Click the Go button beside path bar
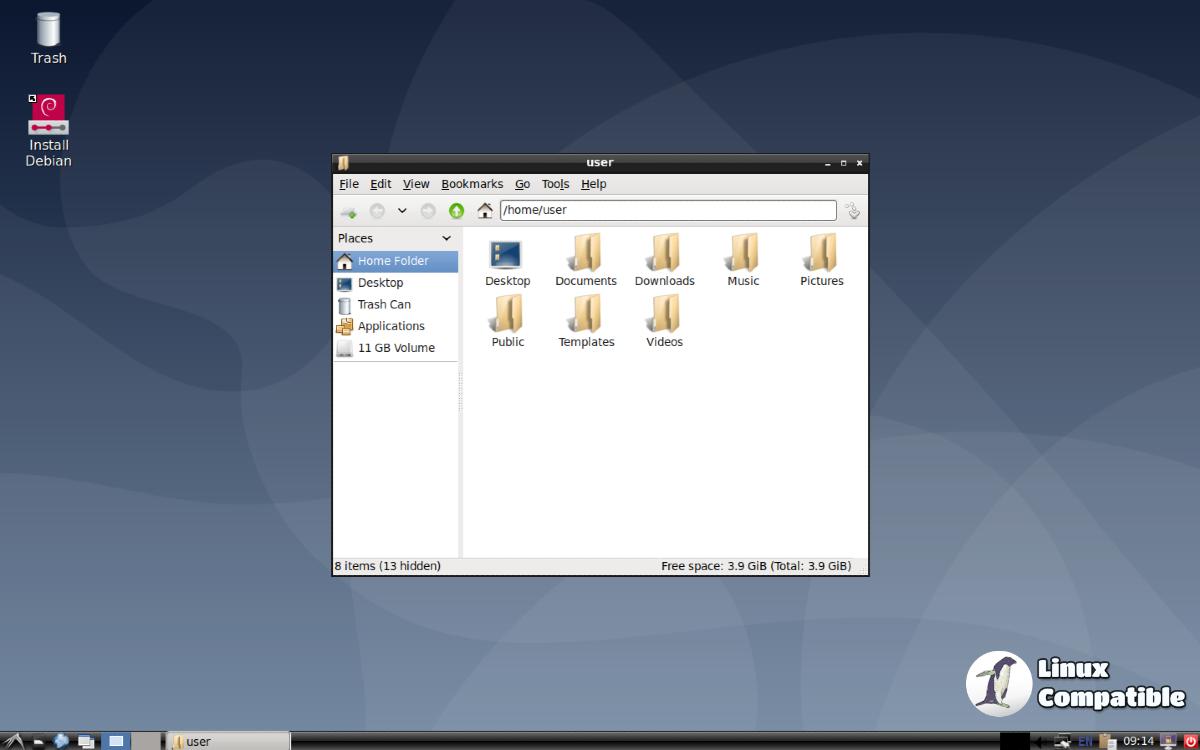 coord(852,211)
